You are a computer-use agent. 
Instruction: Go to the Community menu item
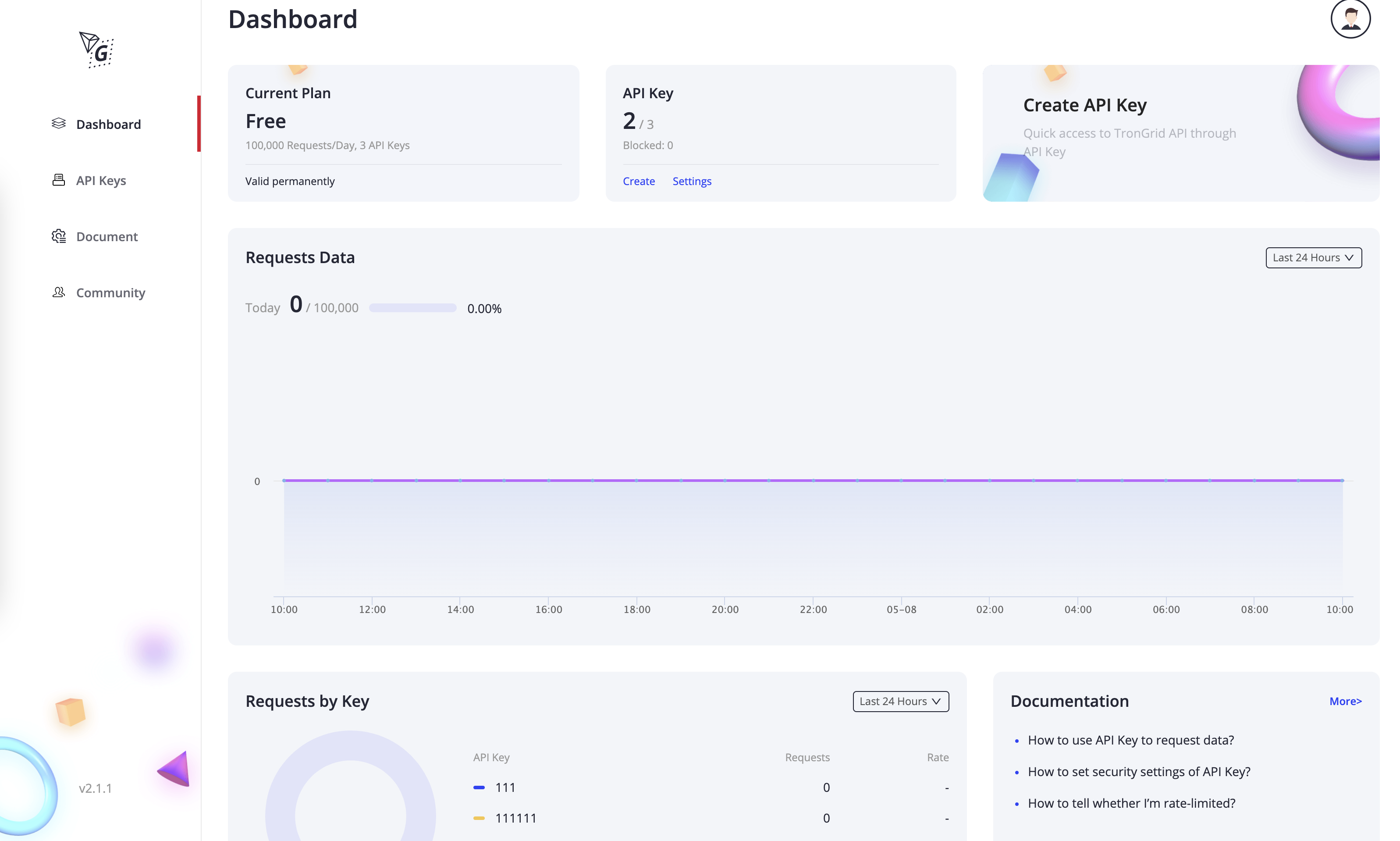tap(110, 293)
